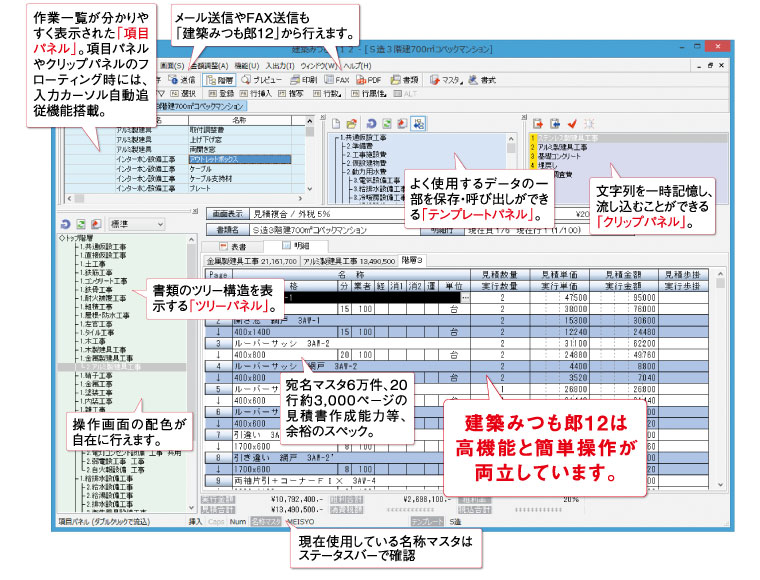Click the 書類名 button
760x580 pixels.
pos(228,230)
